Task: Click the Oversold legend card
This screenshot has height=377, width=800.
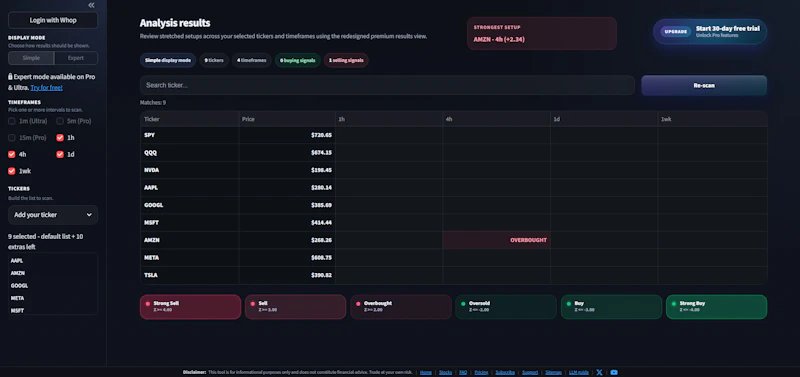Action: tap(506, 307)
